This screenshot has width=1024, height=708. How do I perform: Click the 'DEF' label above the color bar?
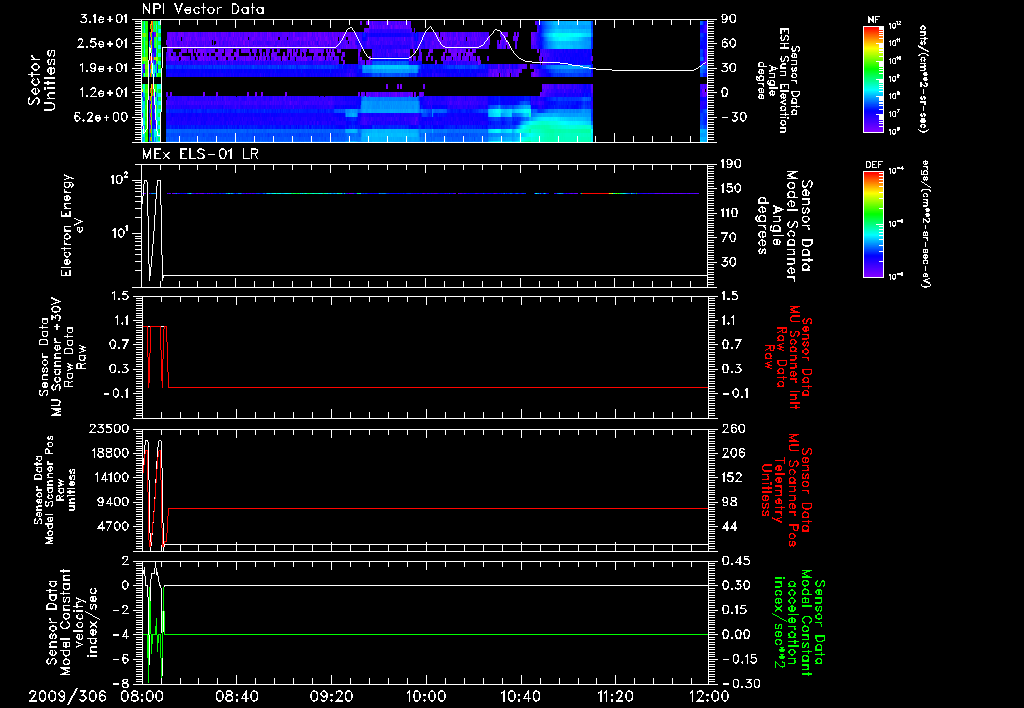(x=873, y=165)
